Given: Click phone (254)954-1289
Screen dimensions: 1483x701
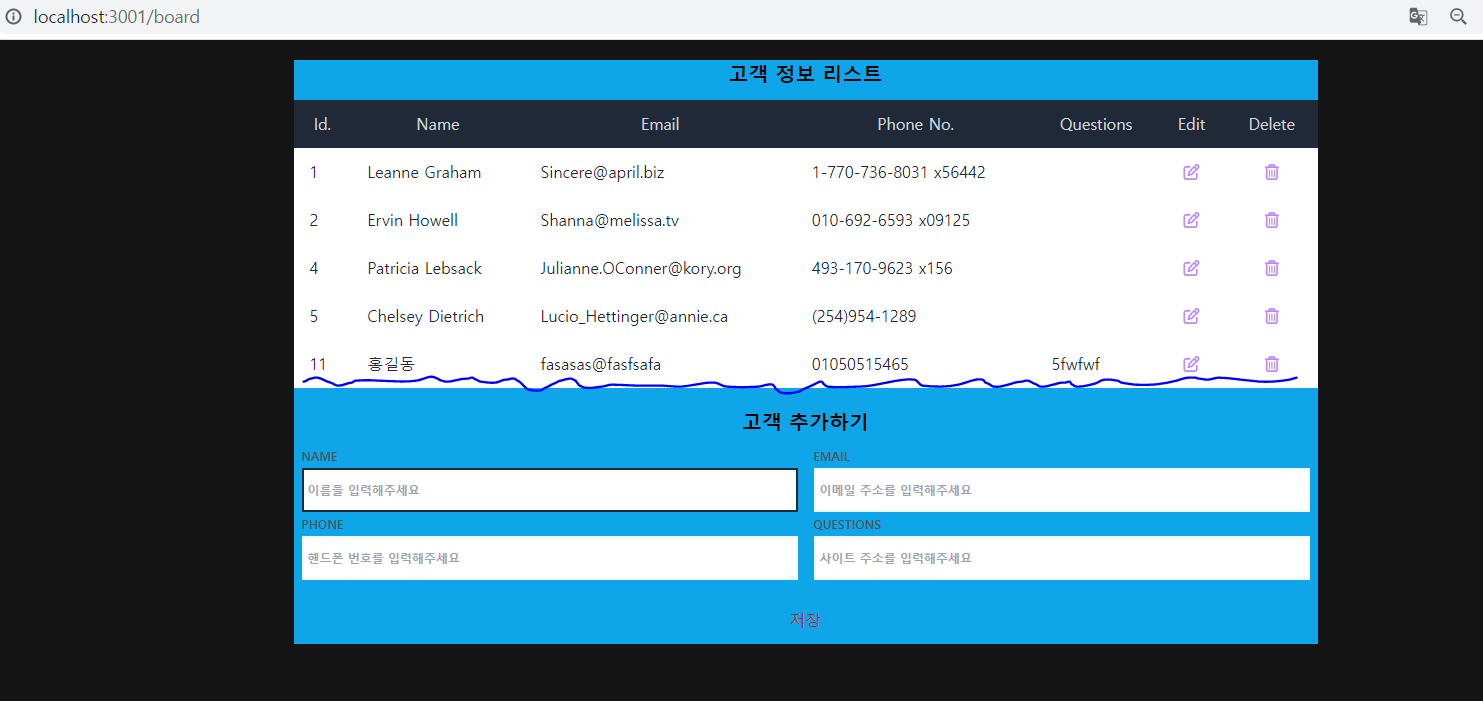Looking at the screenshot, I should [864, 316].
